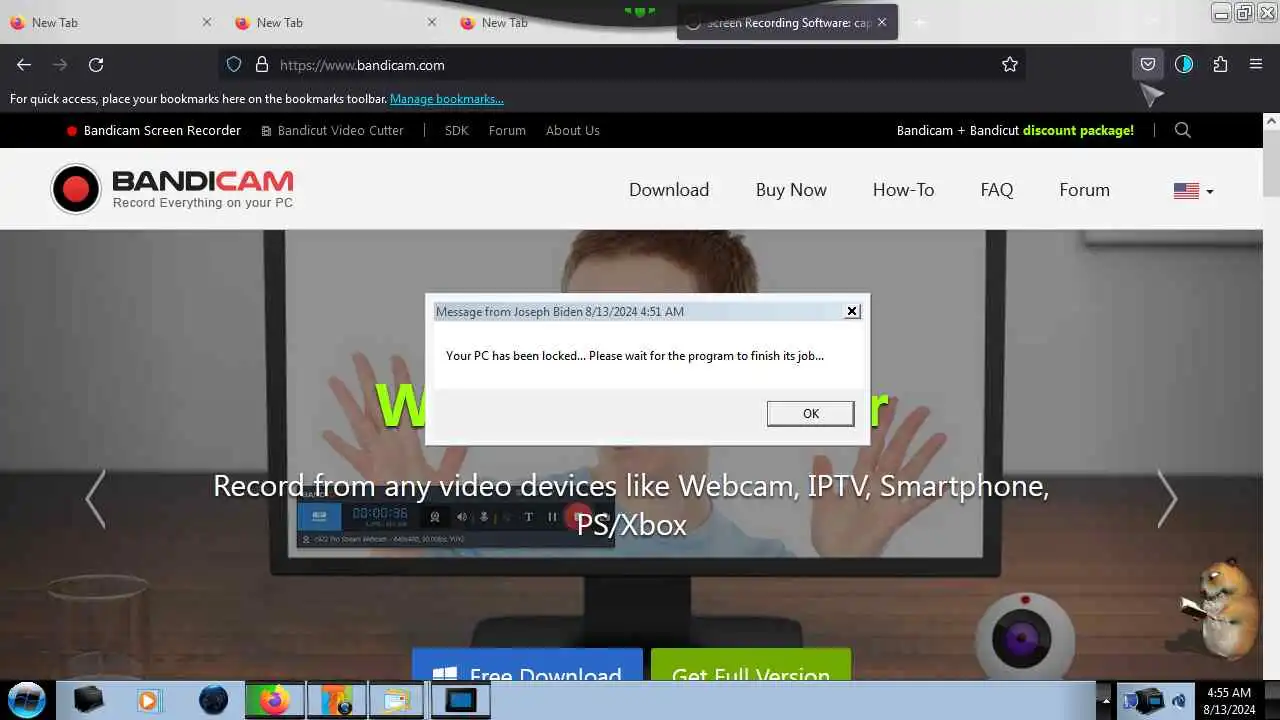Open Firefox from the taskbar

point(274,700)
